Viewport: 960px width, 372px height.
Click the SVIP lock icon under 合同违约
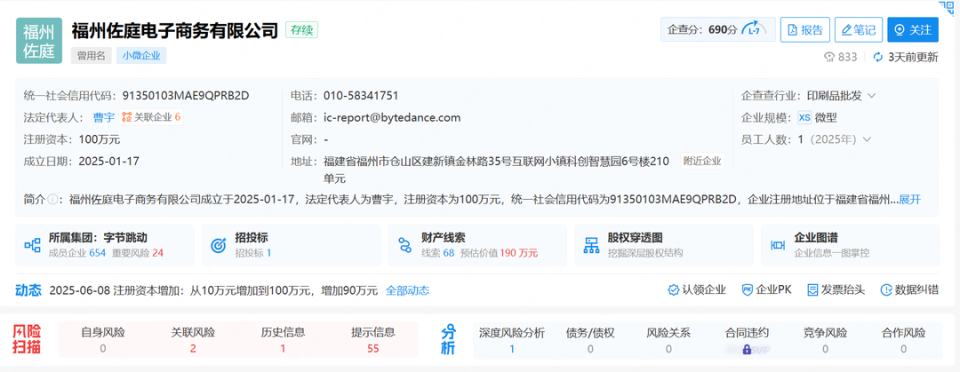point(746,350)
